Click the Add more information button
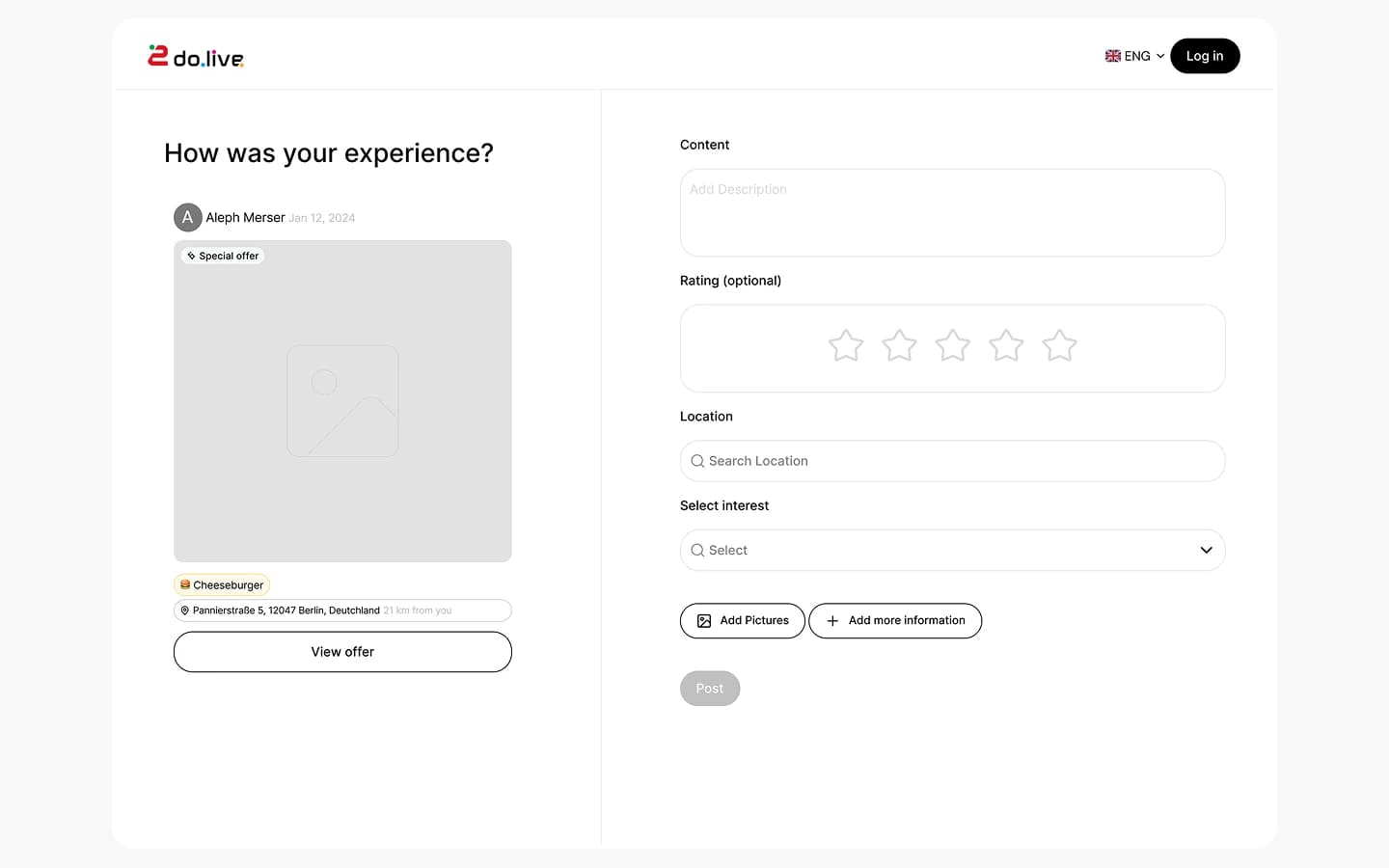Screen dimensions: 1389x868 [895, 621]
